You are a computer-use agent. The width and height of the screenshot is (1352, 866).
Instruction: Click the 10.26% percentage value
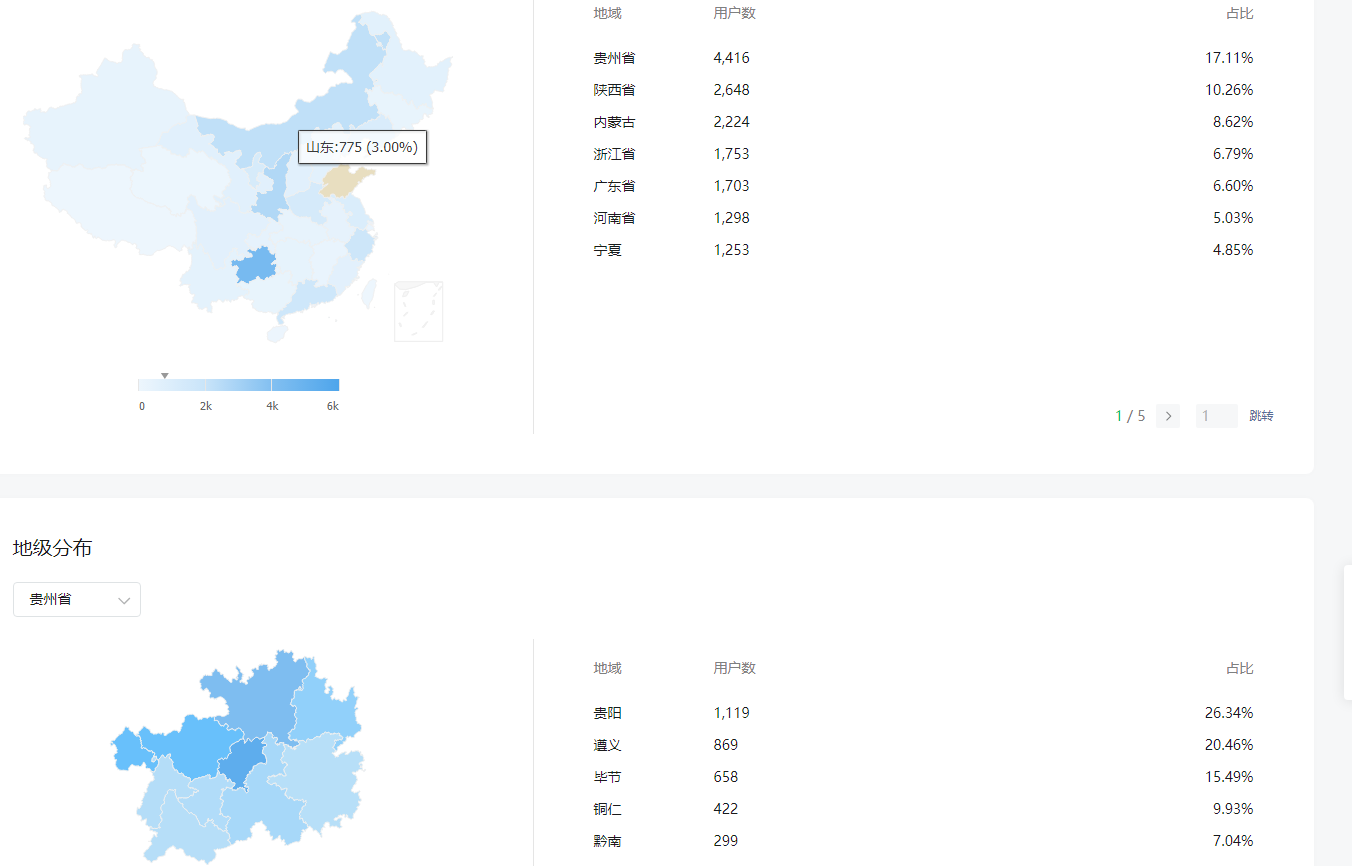[1229, 90]
